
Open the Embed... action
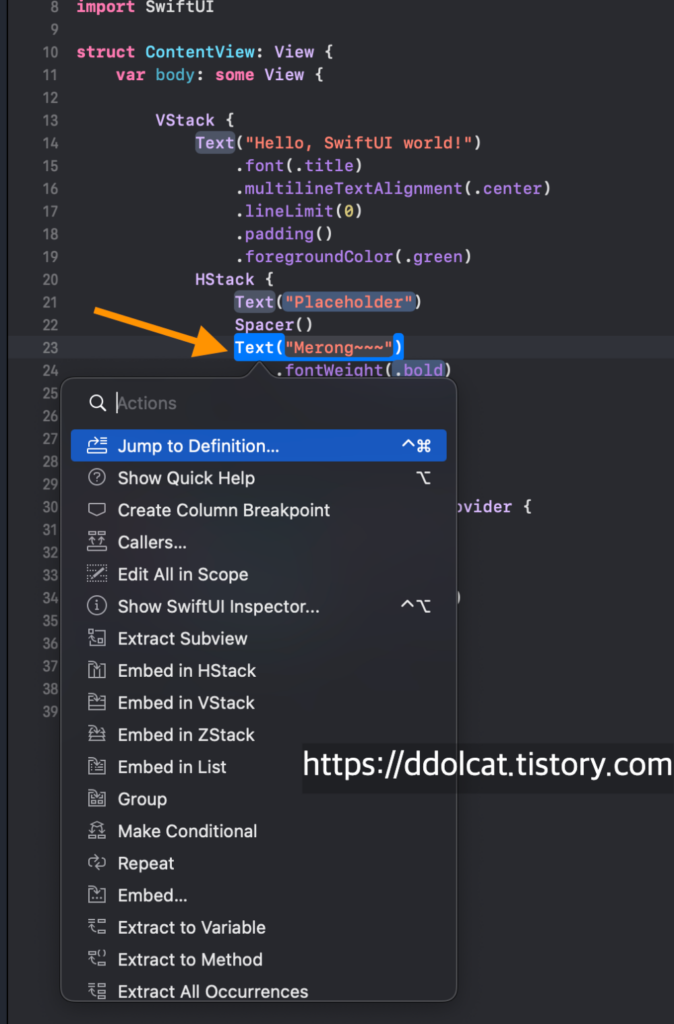[x=152, y=895]
